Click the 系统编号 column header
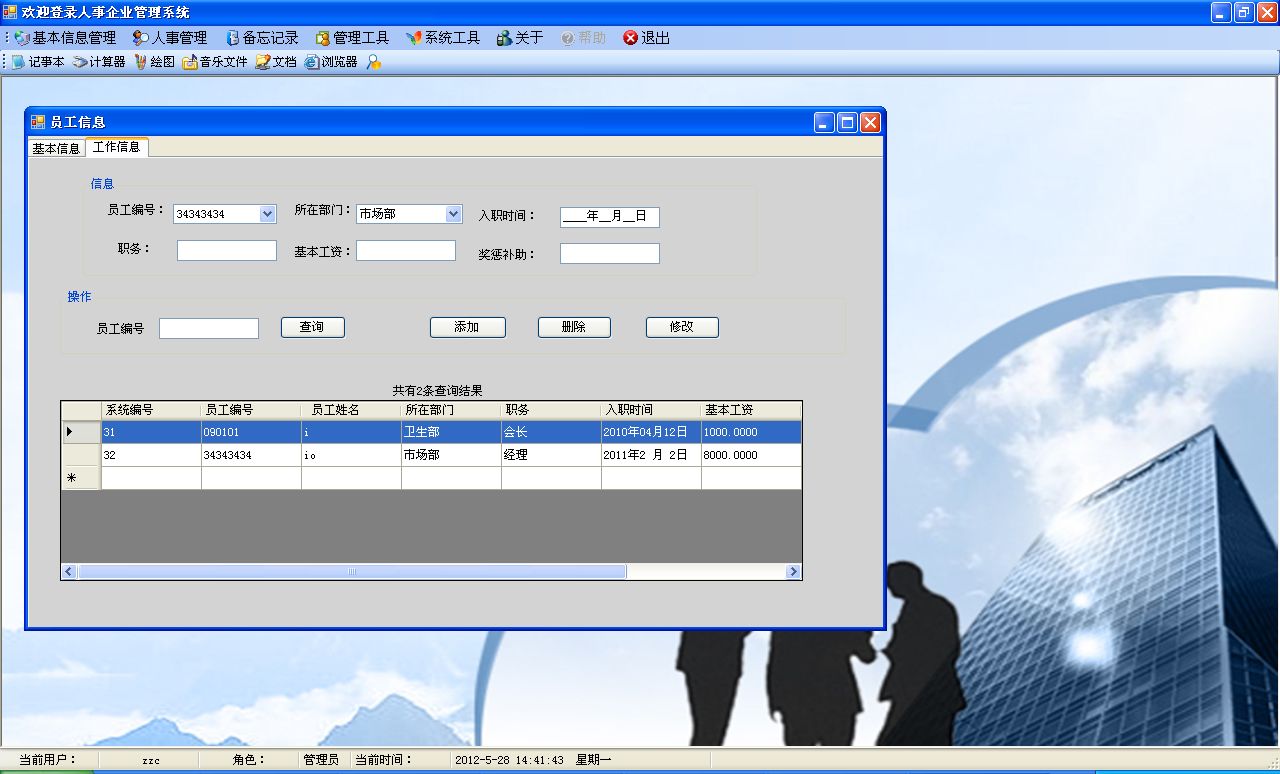This screenshot has width=1280, height=774. click(151, 410)
